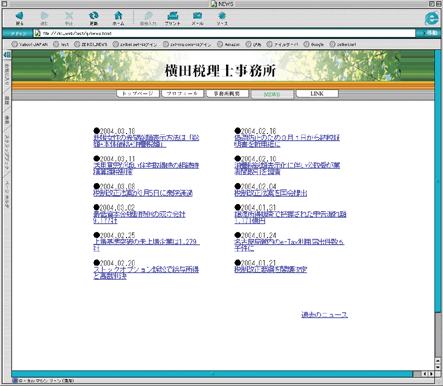443x386 pixels.
Task: Click the Forward arrow toolbar icon
Action: [x=44, y=18]
